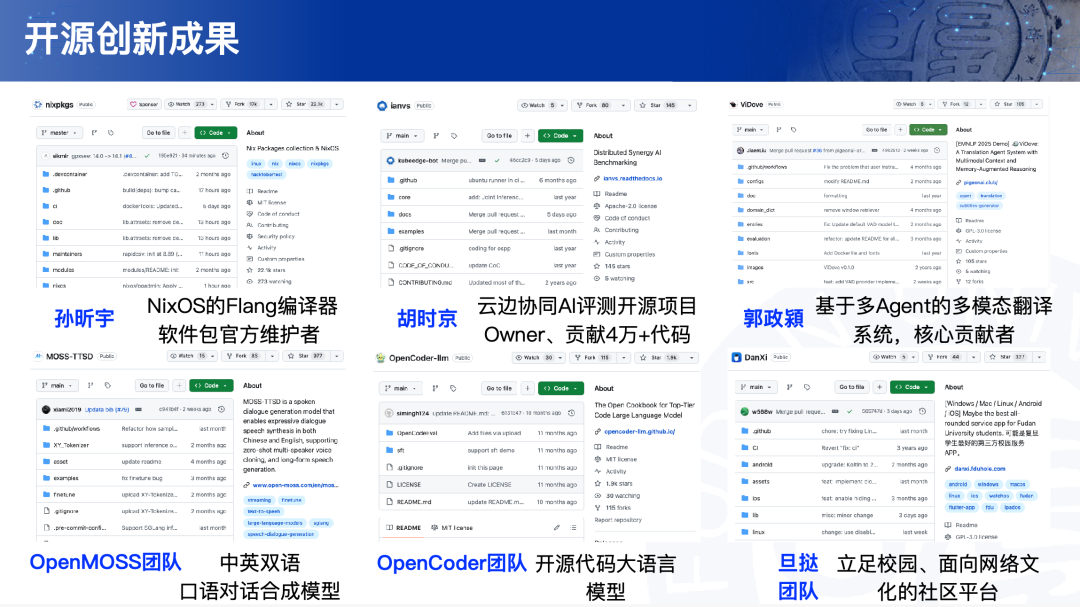Click the add file plus button in ianvs
The width and height of the screenshot is (1080, 607).
coord(528,136)
